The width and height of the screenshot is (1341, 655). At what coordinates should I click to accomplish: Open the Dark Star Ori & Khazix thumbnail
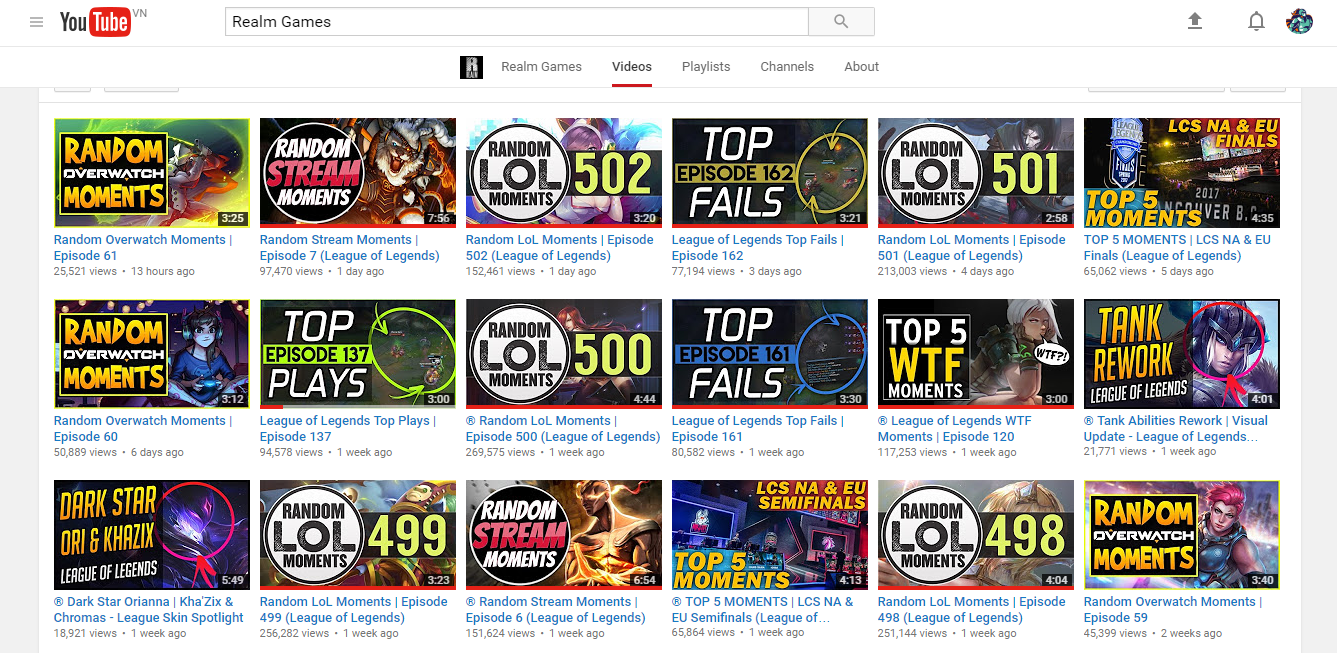pos(152,535)
